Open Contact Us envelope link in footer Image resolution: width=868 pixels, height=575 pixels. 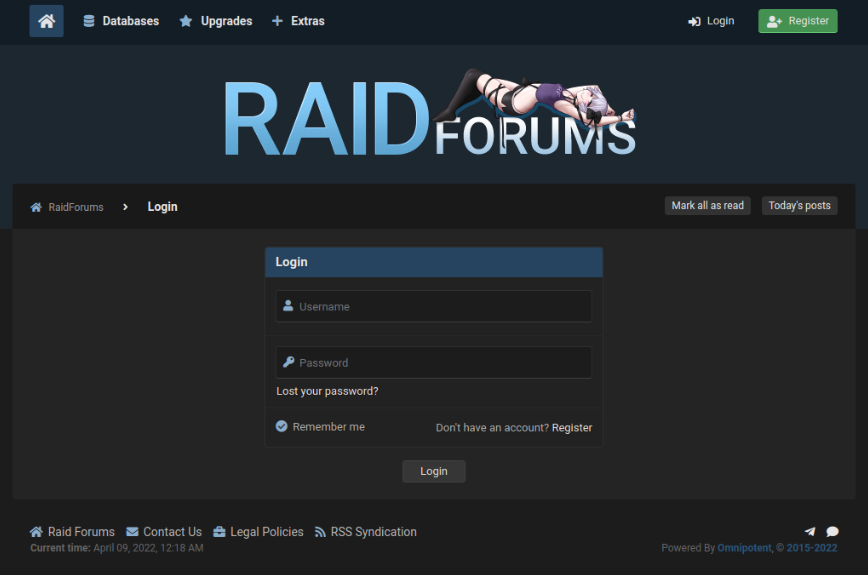pos(164,532)
